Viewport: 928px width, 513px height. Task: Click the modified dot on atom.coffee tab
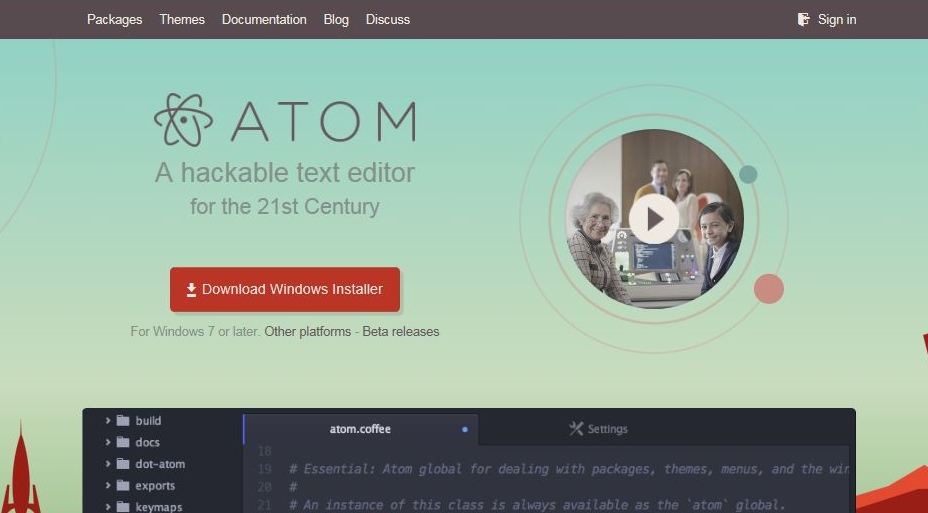pos(465,429)
